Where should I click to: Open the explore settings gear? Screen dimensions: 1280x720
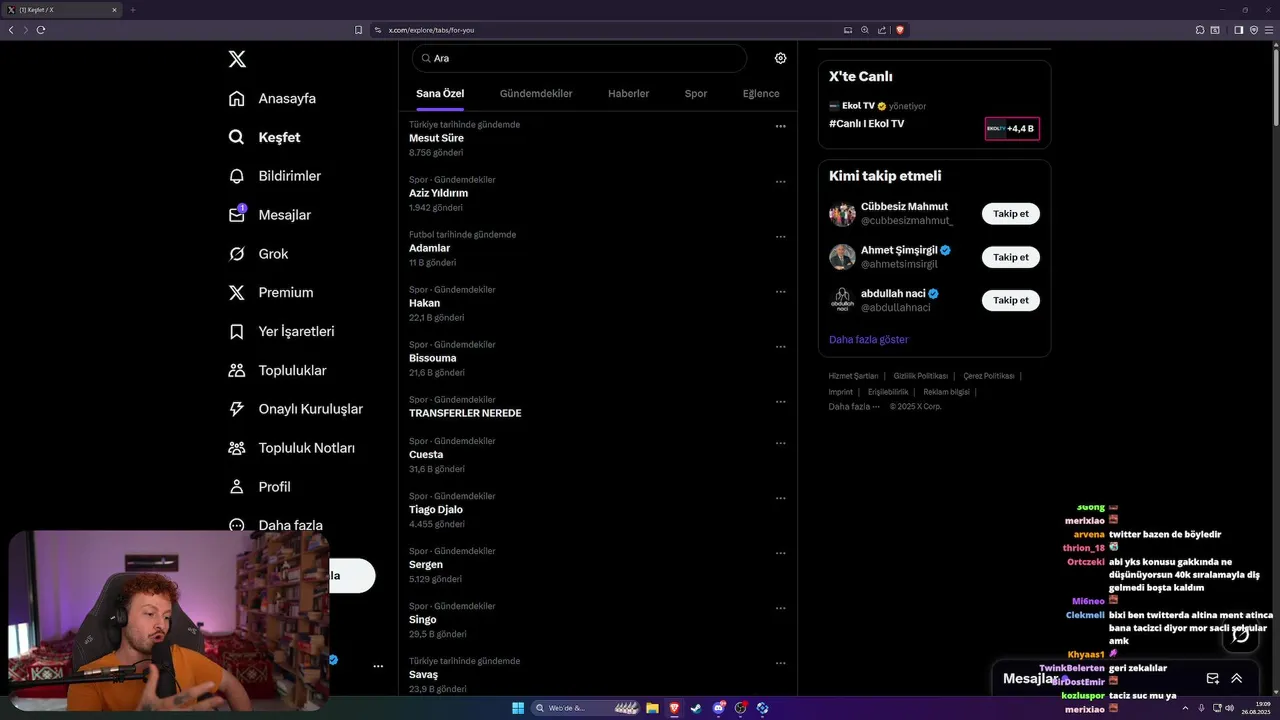780,58
